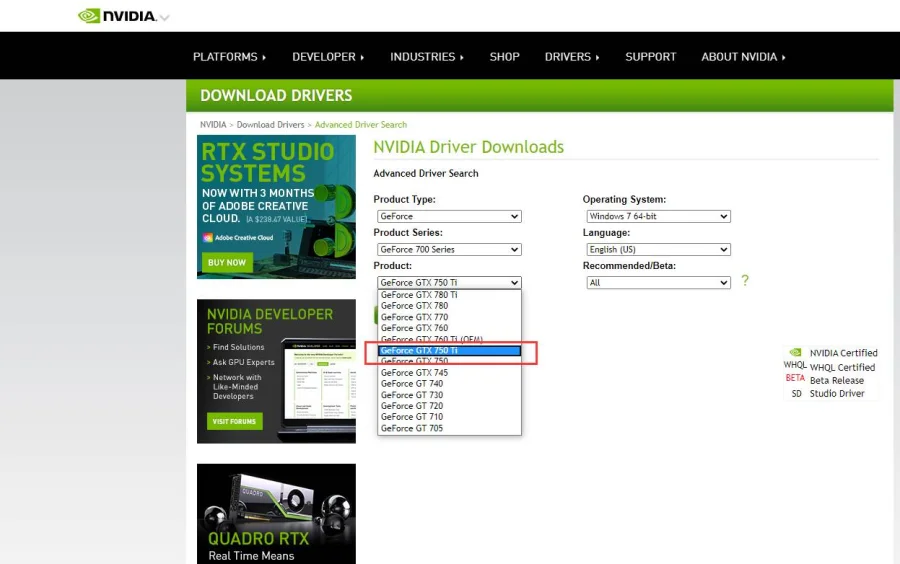Click the WHQL Certified legend text
The width and height of the screenshot is (900, 564).
point(842,368)
